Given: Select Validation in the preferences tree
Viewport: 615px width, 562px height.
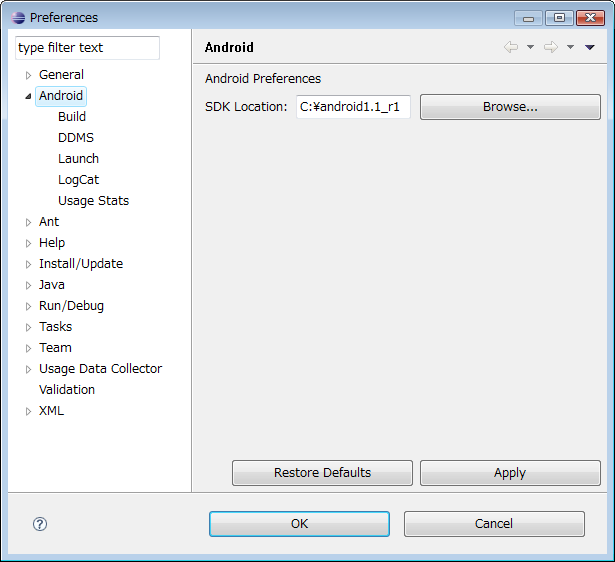Looking at the screenshot, I should point(67,390).
